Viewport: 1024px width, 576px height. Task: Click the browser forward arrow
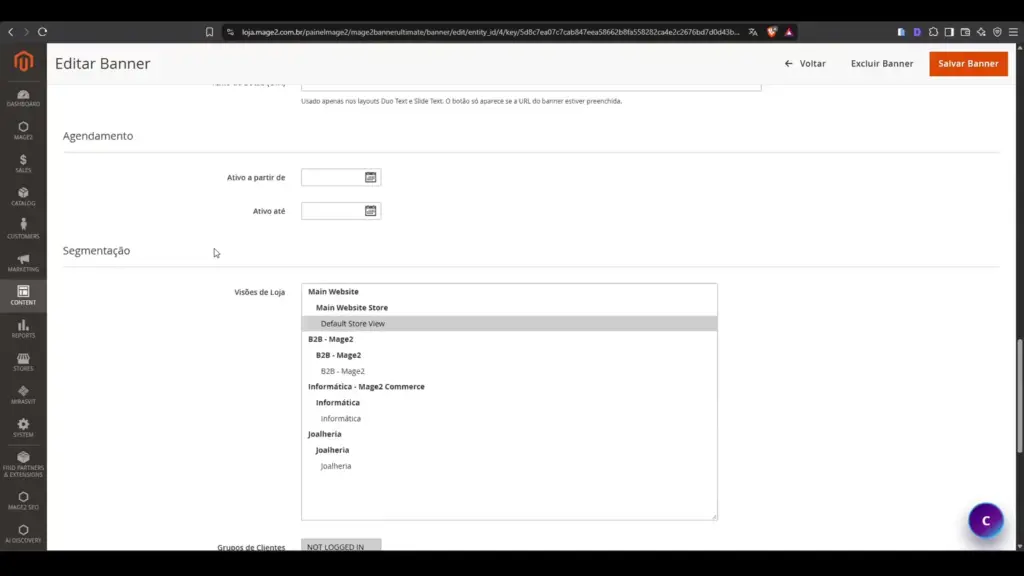click(x=26, y=31)
